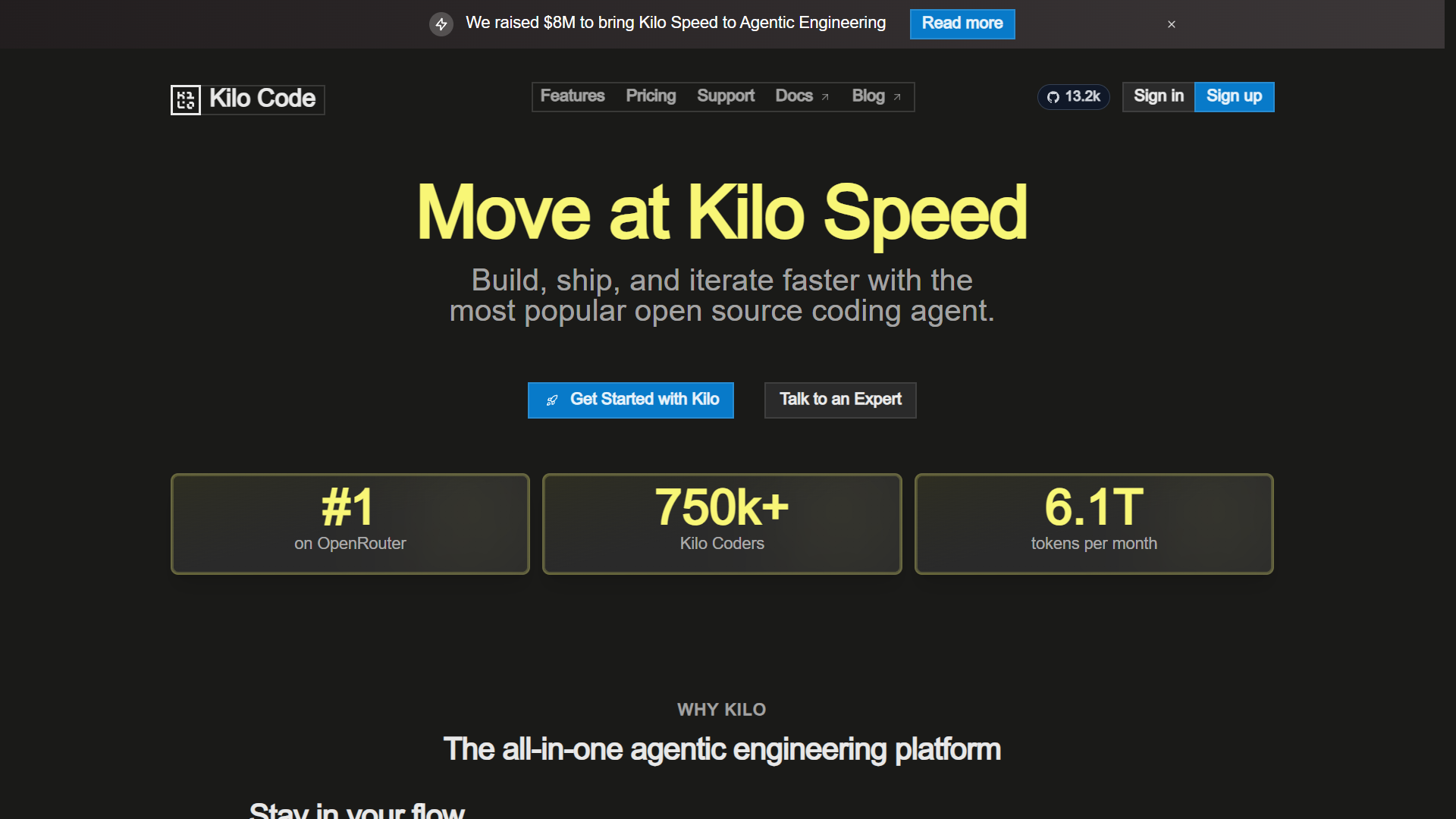Open the GitHub 13.2k stars badge

1074,97
